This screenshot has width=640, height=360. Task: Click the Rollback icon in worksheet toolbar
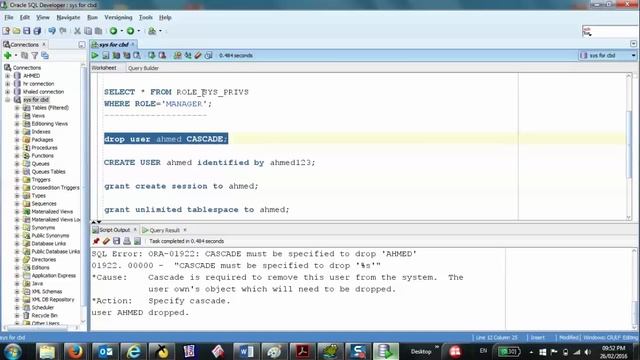pyautogui.click(x=162, y=56)
